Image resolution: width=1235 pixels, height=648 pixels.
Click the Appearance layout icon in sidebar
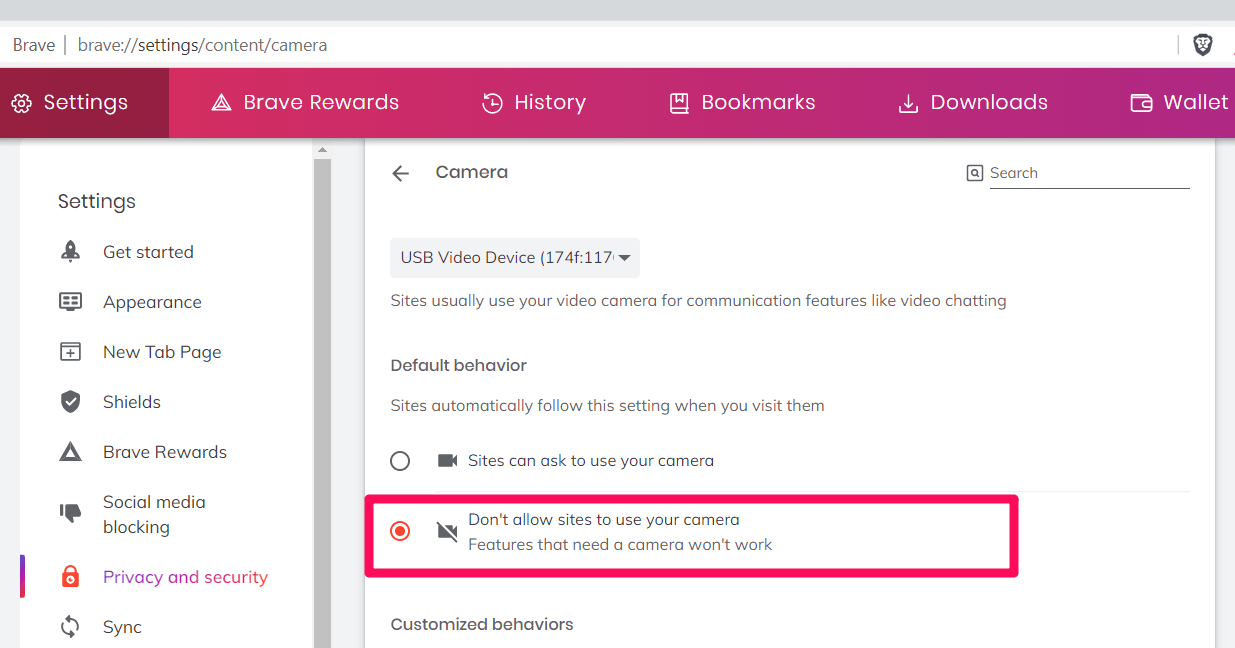pyautogui.click(x=70, y=302)
